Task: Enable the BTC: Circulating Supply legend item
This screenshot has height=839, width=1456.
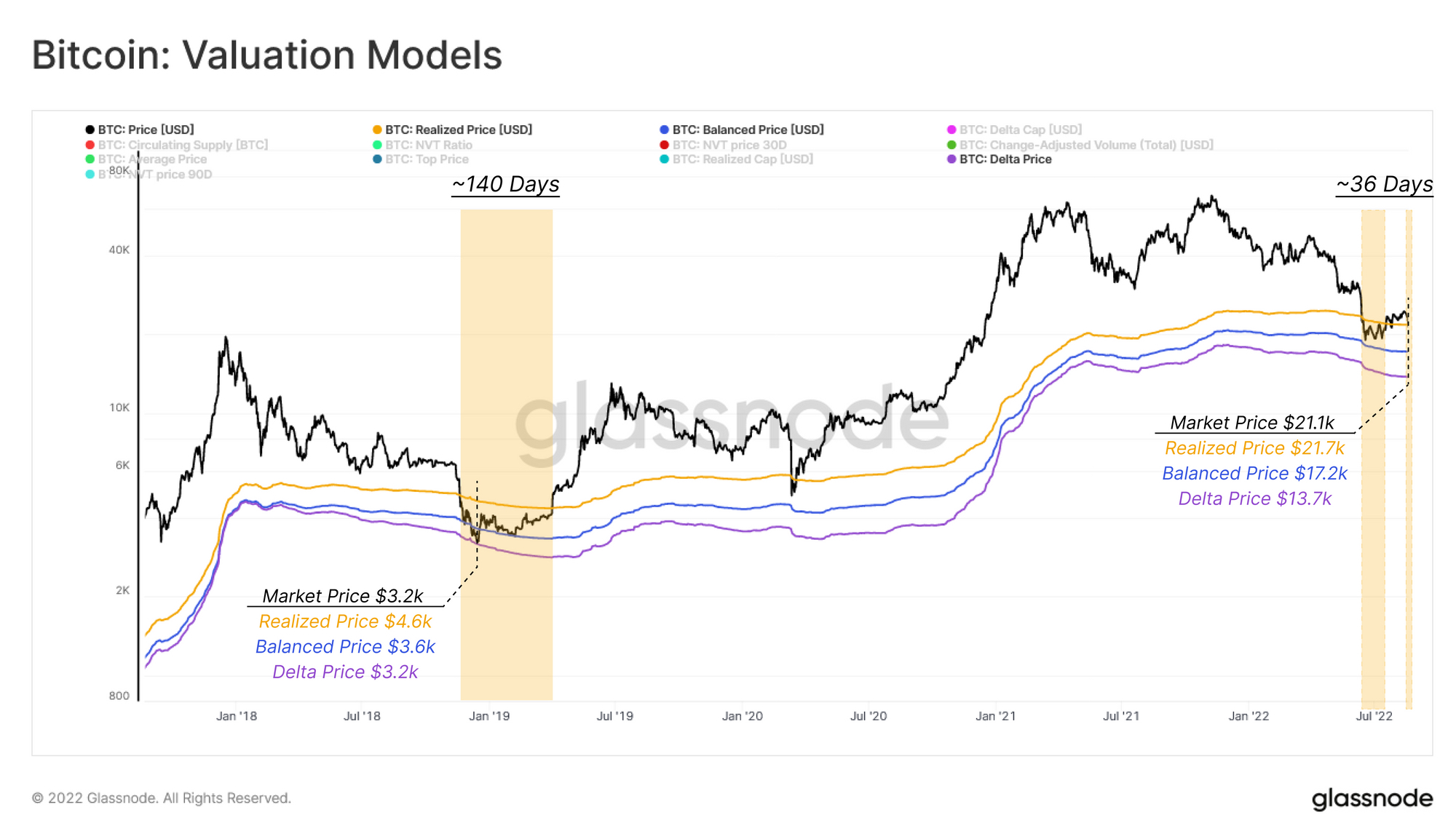Action: tap(177, 145)
